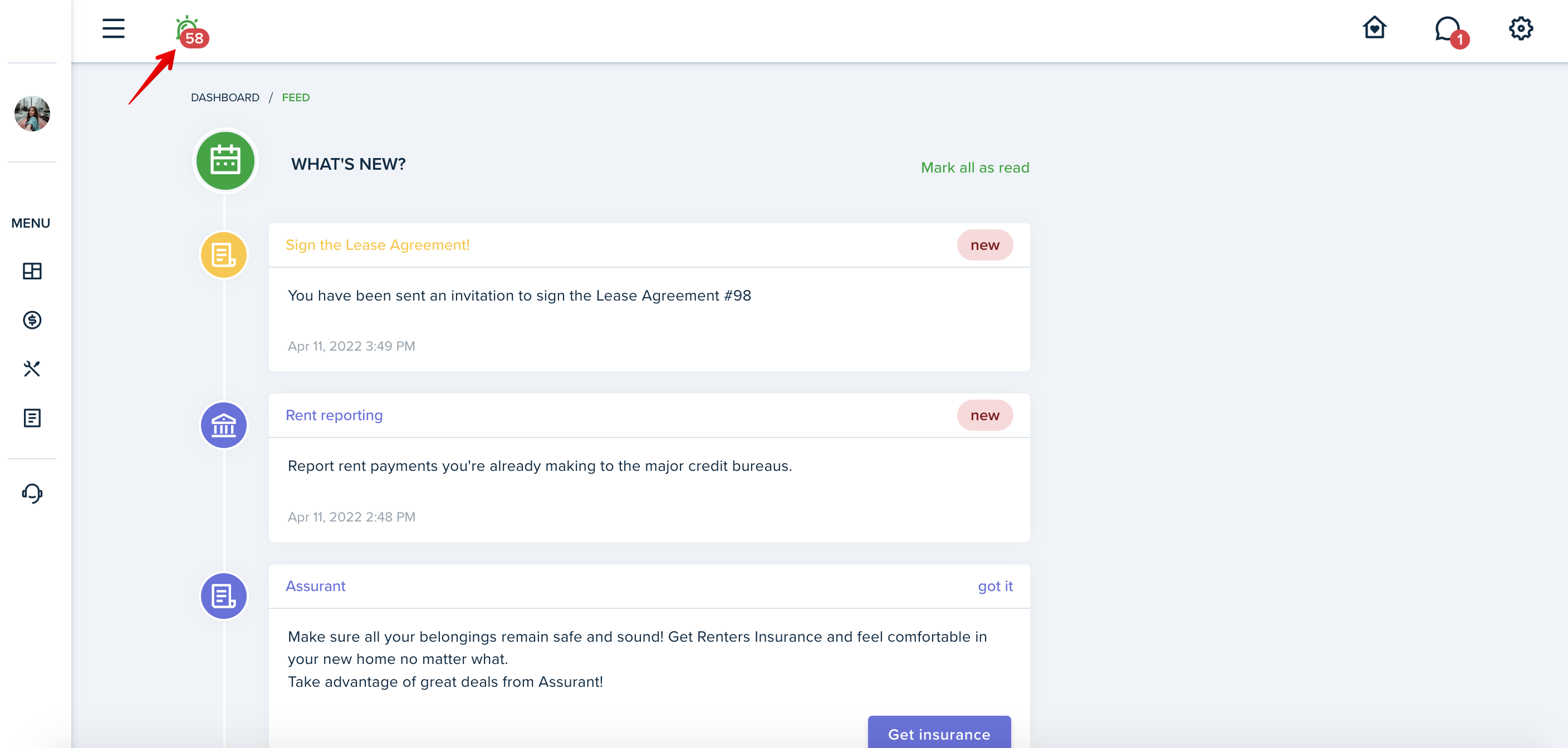This screenshot has height=748, width=1568.
Task: Click the user profile avatar
Action: coord(32,113)
